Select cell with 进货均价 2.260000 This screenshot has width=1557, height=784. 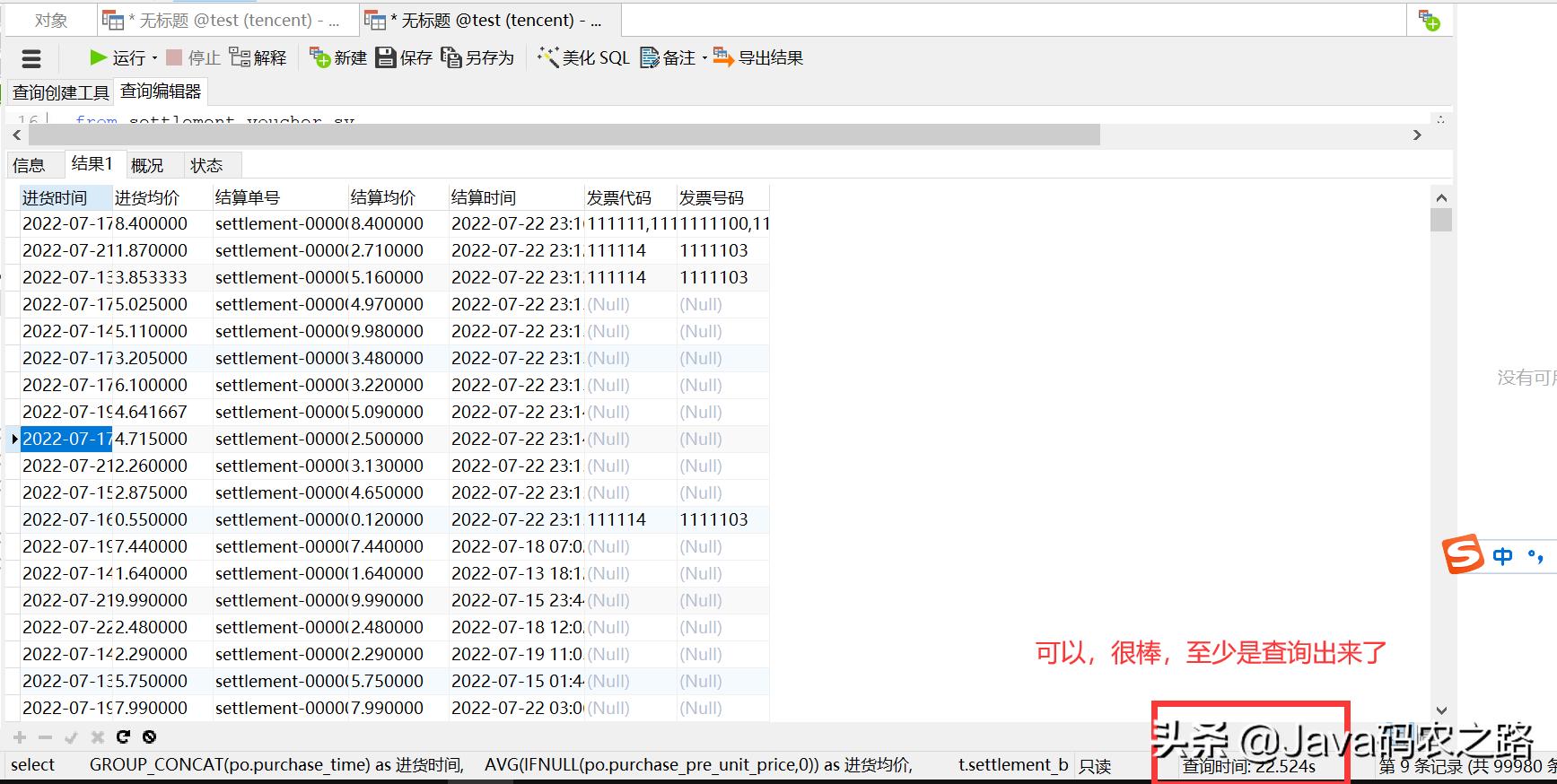162,466
